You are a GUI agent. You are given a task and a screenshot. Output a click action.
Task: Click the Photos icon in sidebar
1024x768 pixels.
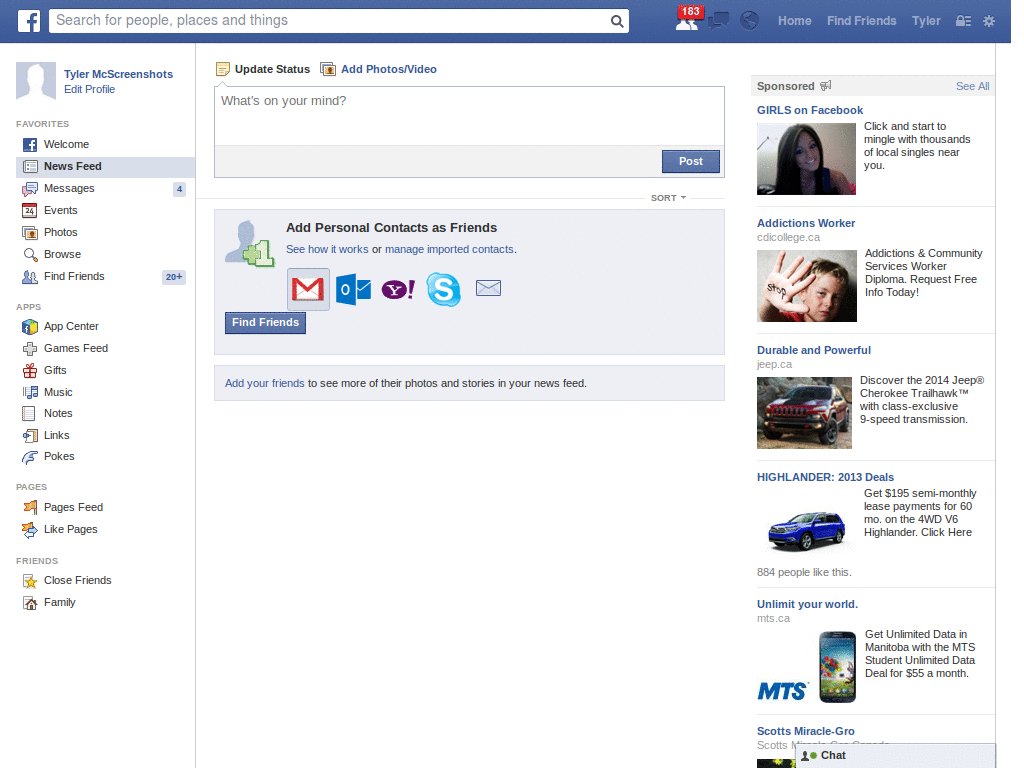pos(30,232)
